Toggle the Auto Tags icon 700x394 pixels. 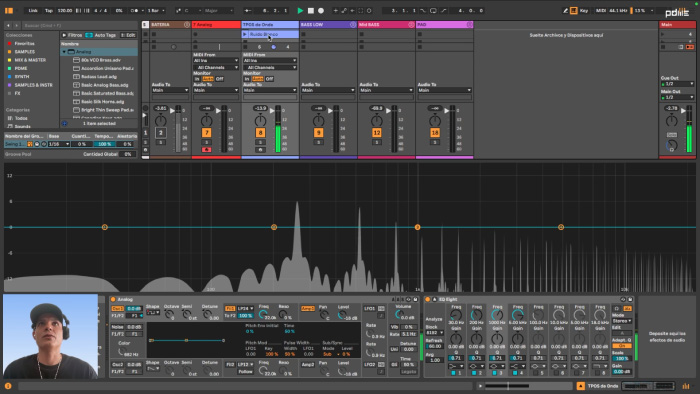(x=89, y=35)
